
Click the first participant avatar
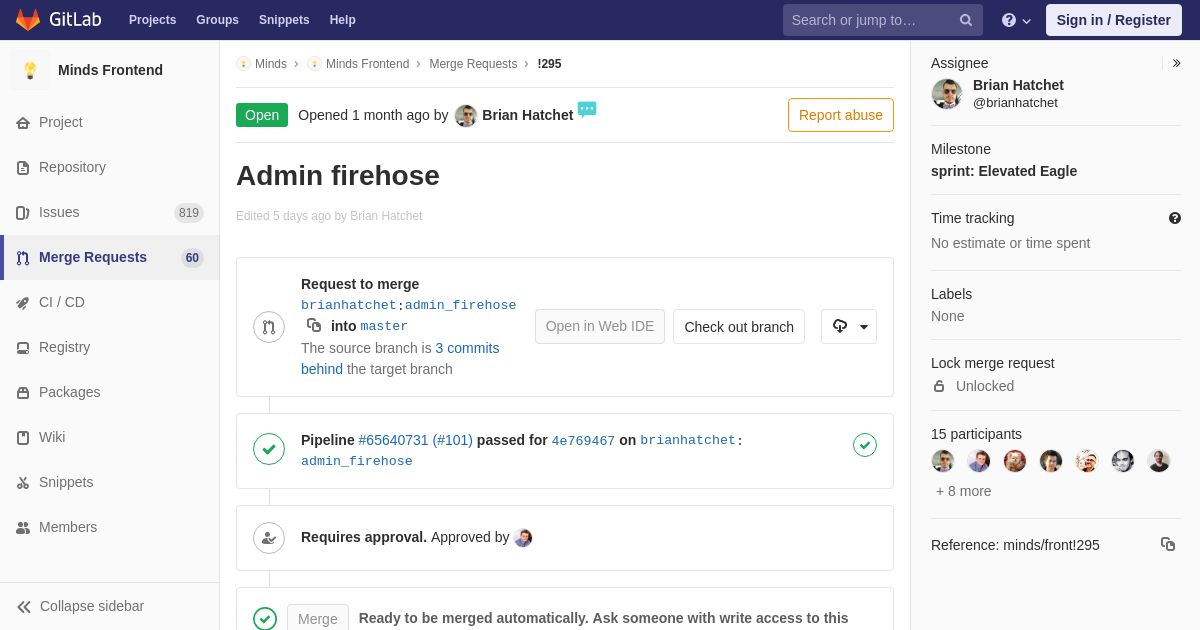tap(943, 461)
